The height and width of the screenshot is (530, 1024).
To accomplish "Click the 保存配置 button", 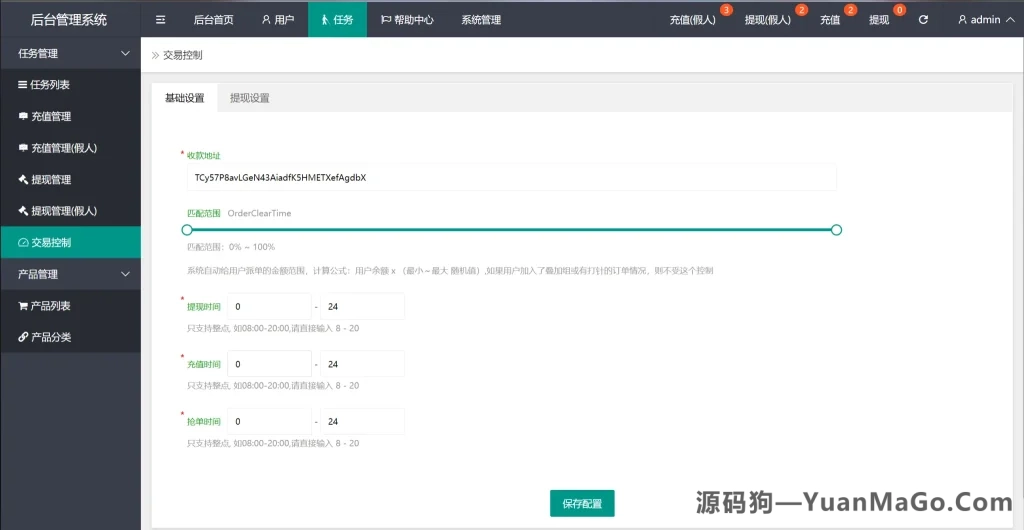I will click(582, 503).
